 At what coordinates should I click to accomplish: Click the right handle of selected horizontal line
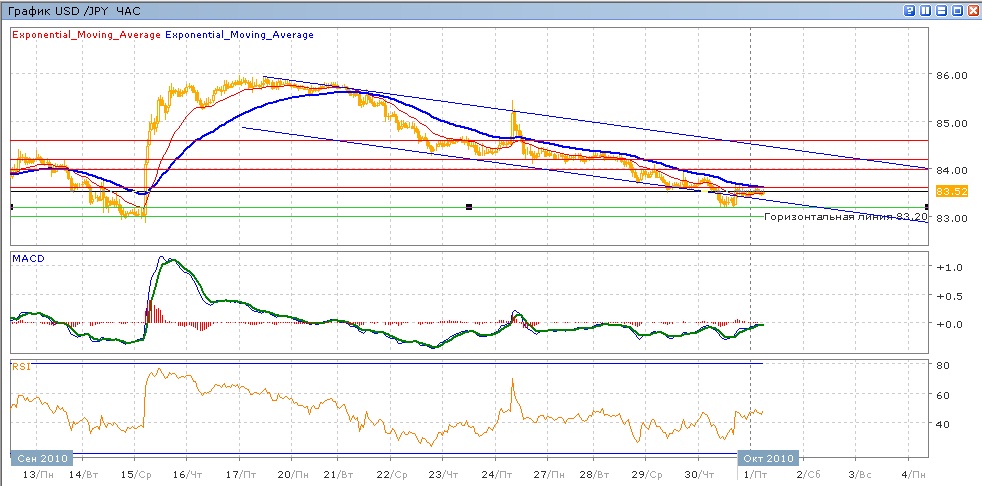coord(926,207)
